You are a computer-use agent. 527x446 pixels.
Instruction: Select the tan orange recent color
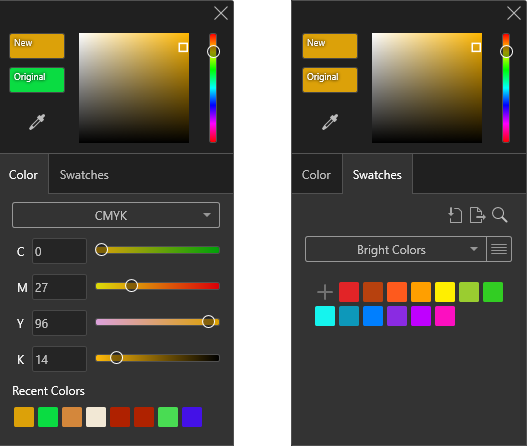pyautogui.click(x=72, y=417)
